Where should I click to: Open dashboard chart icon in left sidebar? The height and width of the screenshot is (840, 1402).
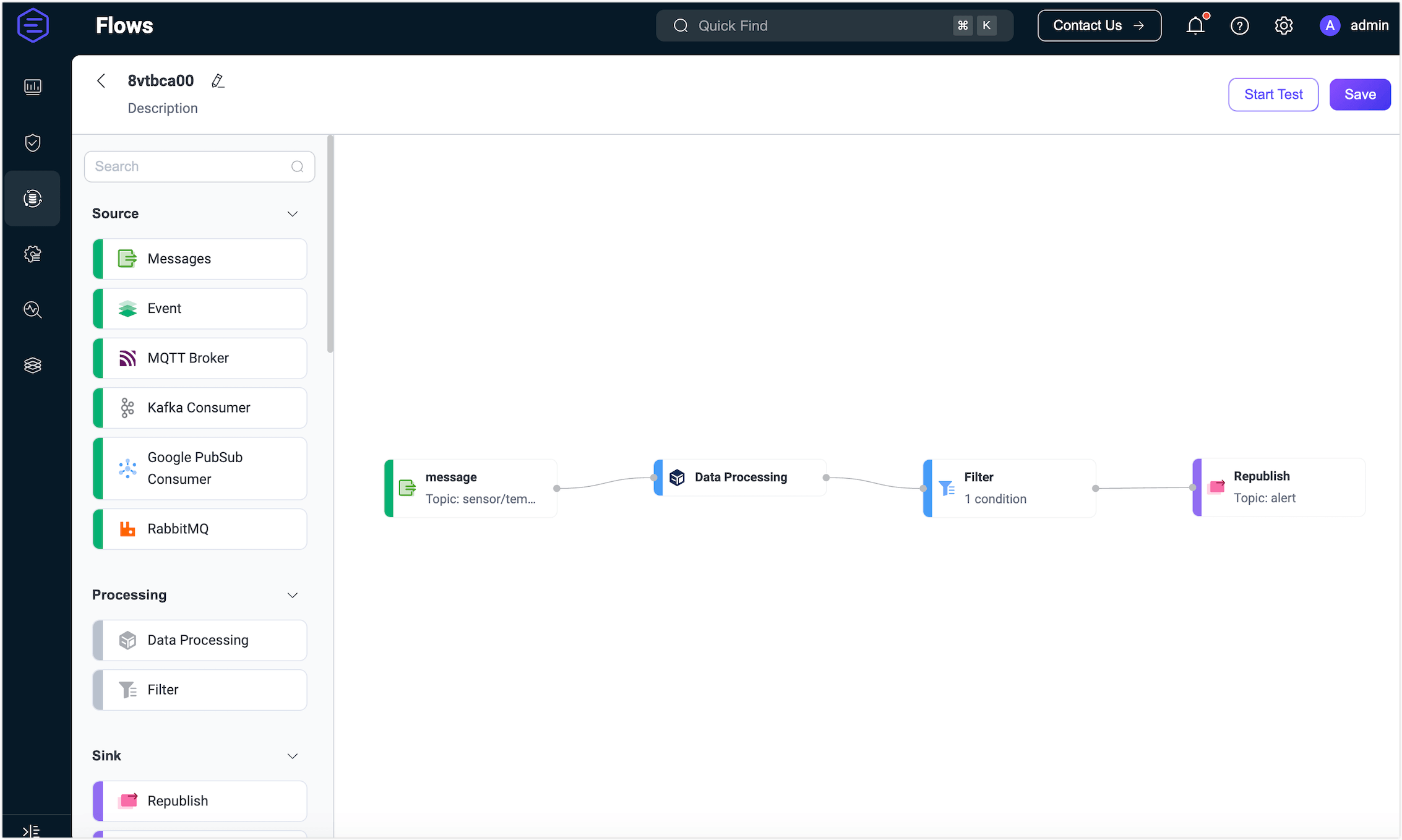(33, 87)
